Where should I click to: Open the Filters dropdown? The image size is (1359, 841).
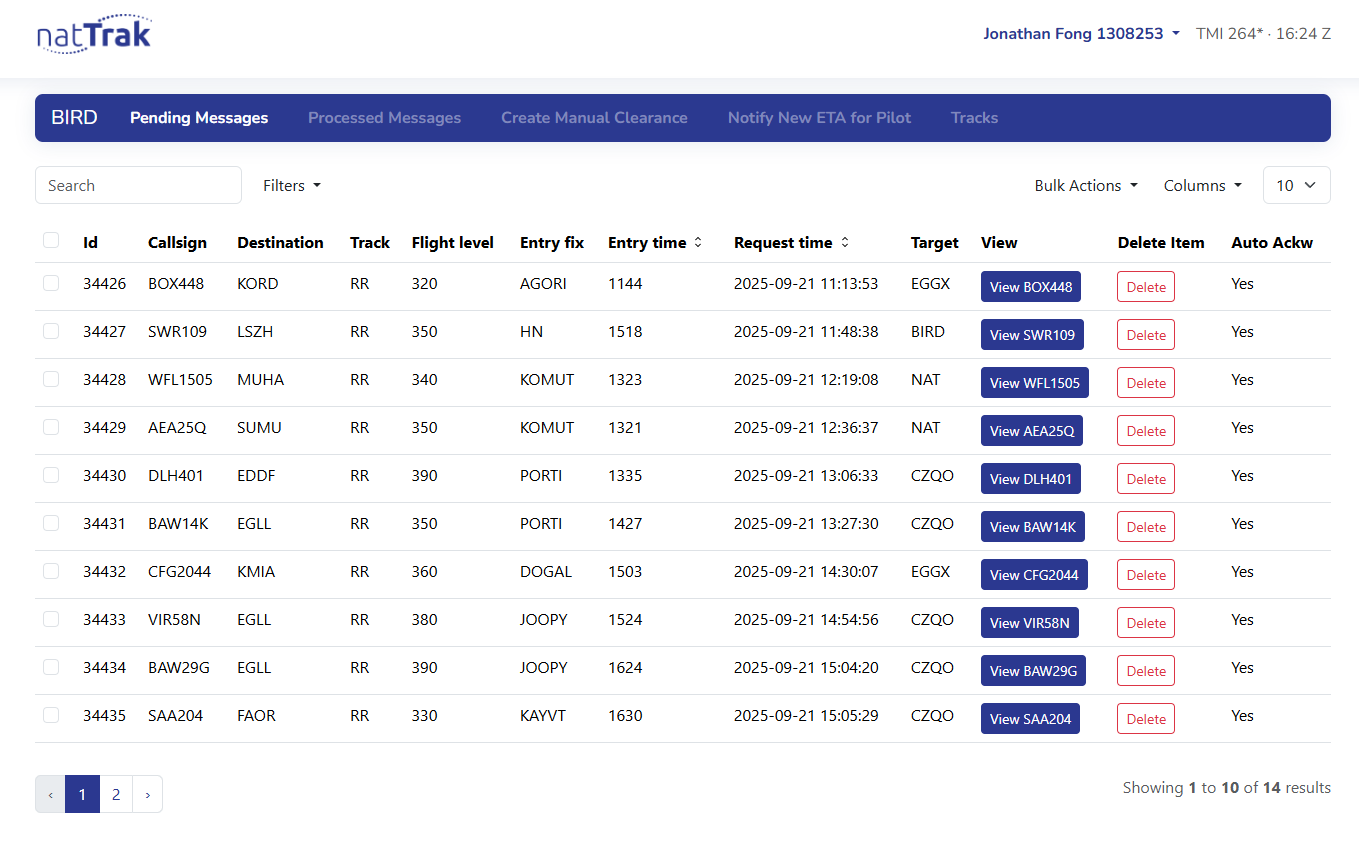[292, 185]
